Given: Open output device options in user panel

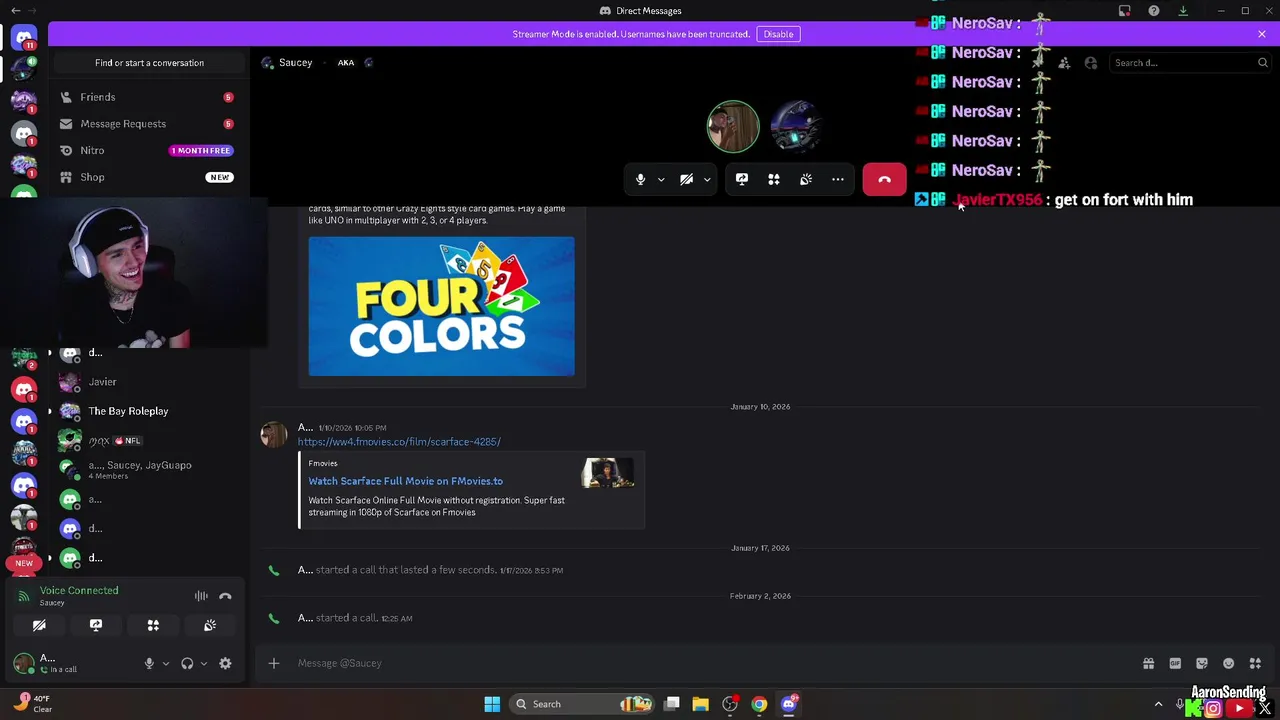Looking at the screenshot, I should [204, 663].
